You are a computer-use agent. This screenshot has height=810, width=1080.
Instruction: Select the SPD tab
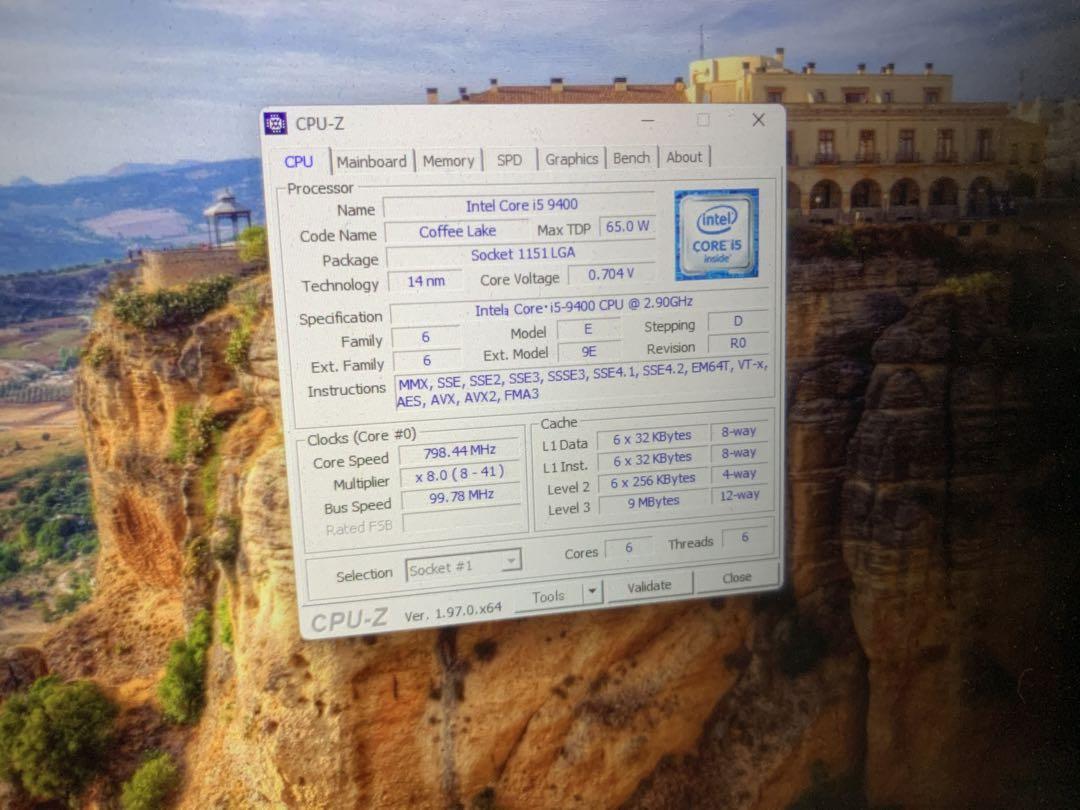510,160
